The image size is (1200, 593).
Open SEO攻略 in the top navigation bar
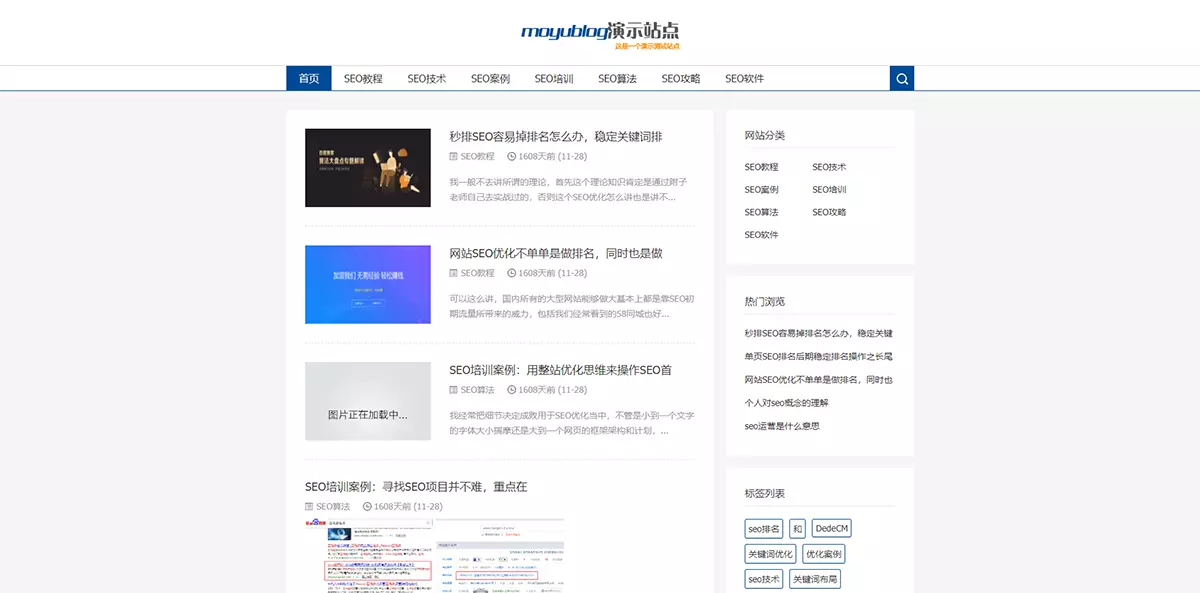(681, 79)
